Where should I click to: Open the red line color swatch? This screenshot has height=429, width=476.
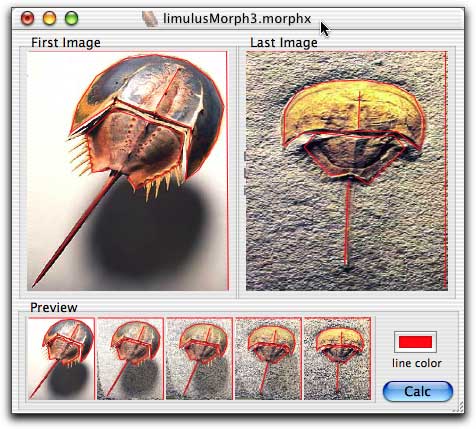point(415,342)
